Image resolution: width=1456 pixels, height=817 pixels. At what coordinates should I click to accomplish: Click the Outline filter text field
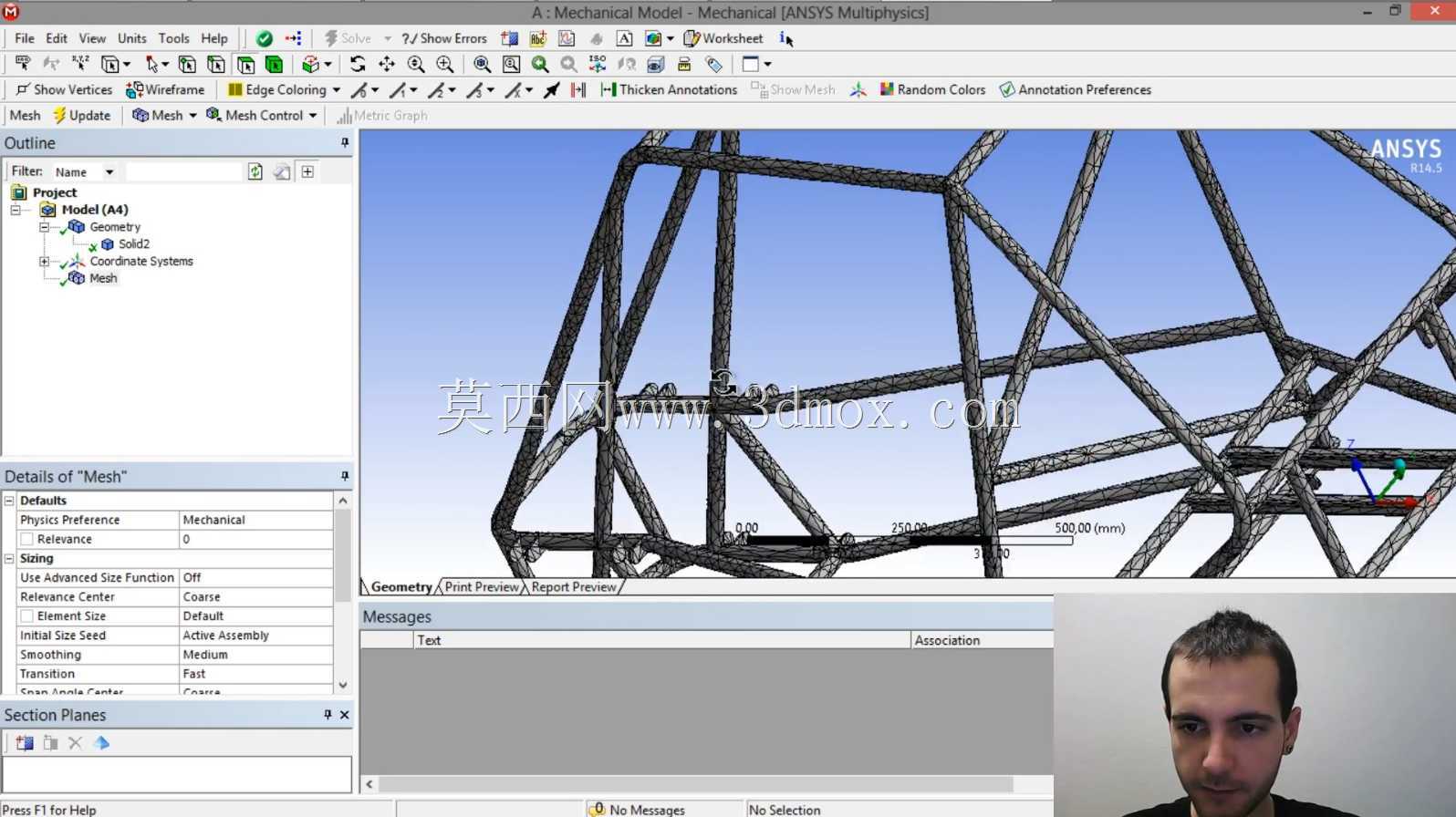click(x=184, y=171)
